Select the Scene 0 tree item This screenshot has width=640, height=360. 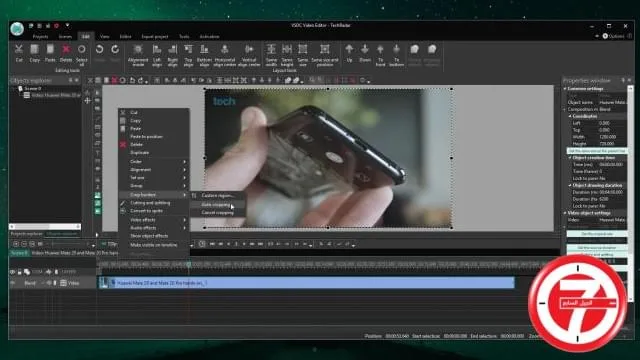tap(33, 89)
